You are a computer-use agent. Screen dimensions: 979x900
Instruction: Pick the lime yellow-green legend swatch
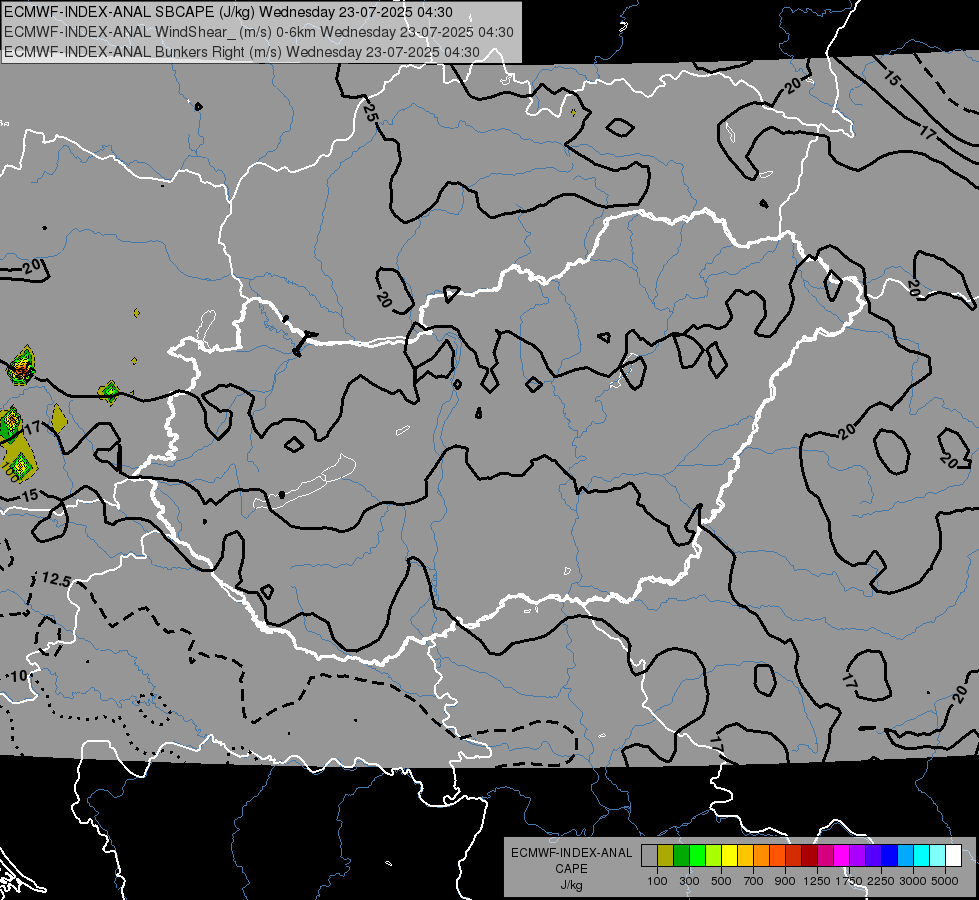(714, 856)
